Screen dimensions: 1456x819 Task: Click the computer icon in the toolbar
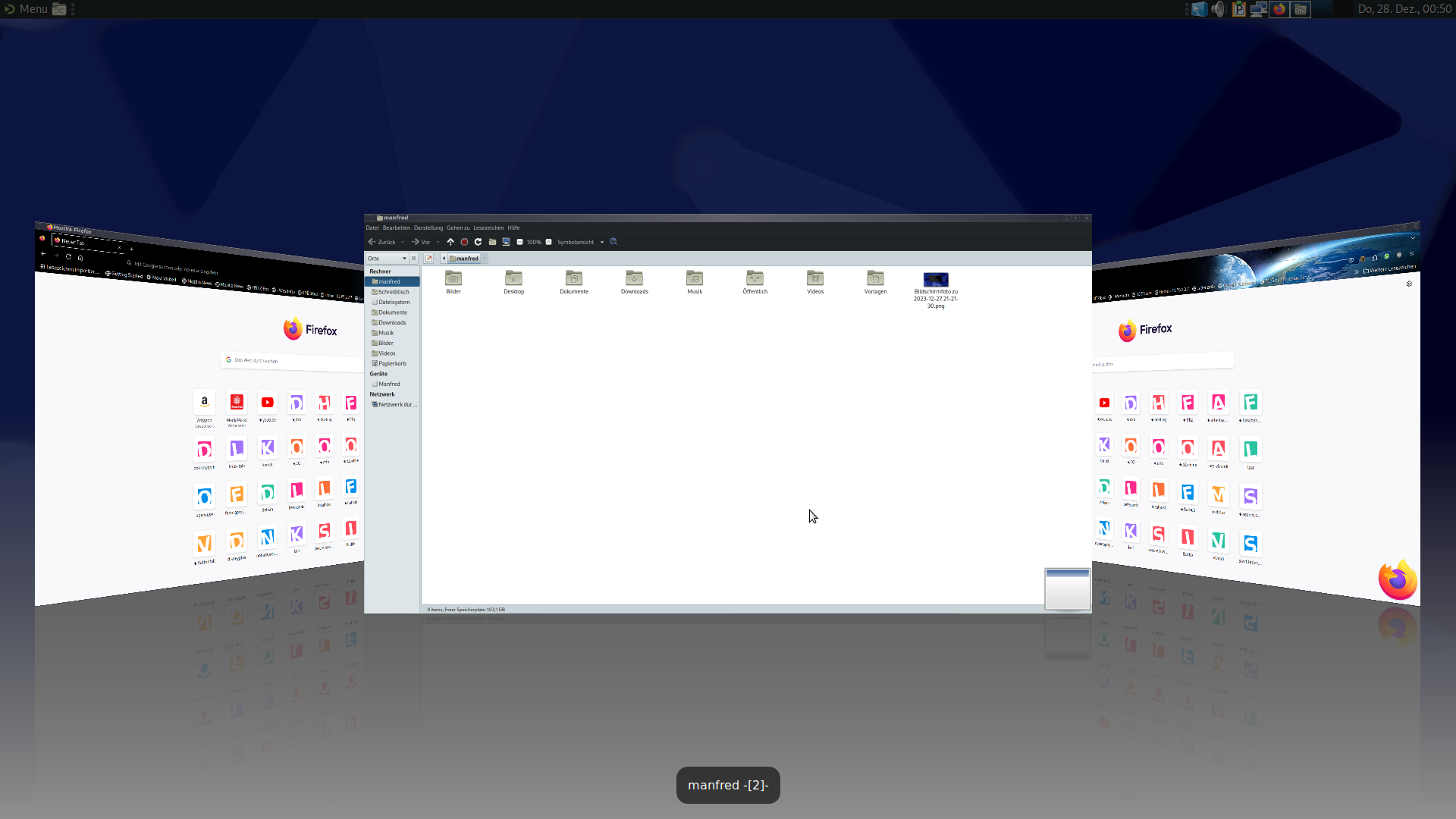tap(506, 242)
